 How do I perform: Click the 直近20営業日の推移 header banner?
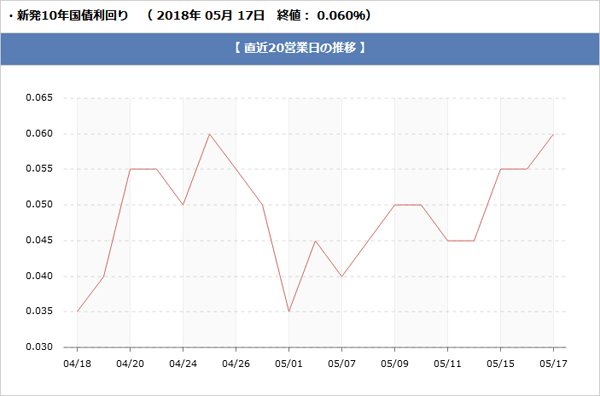click(300, 49)
